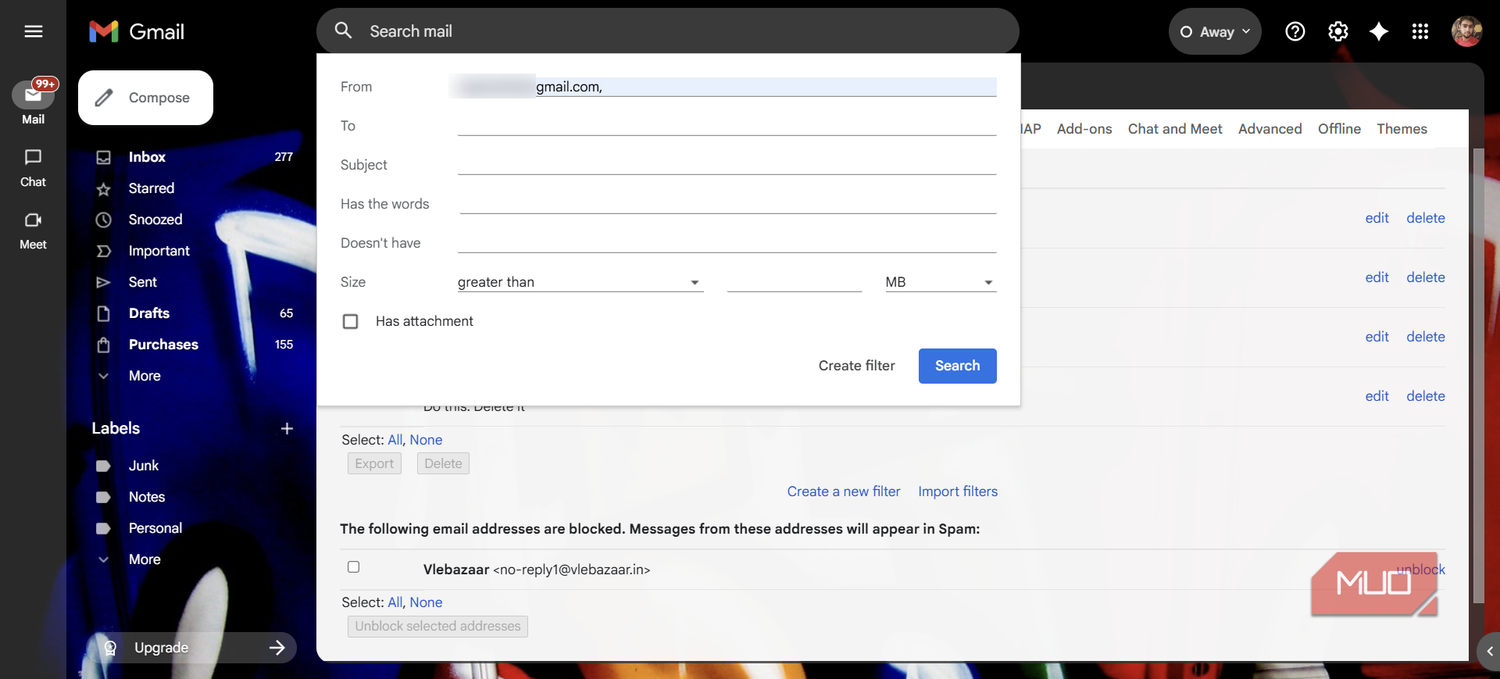Switch to the Themes settings tab
1500x679 pixels.
tap(1402, 129)
